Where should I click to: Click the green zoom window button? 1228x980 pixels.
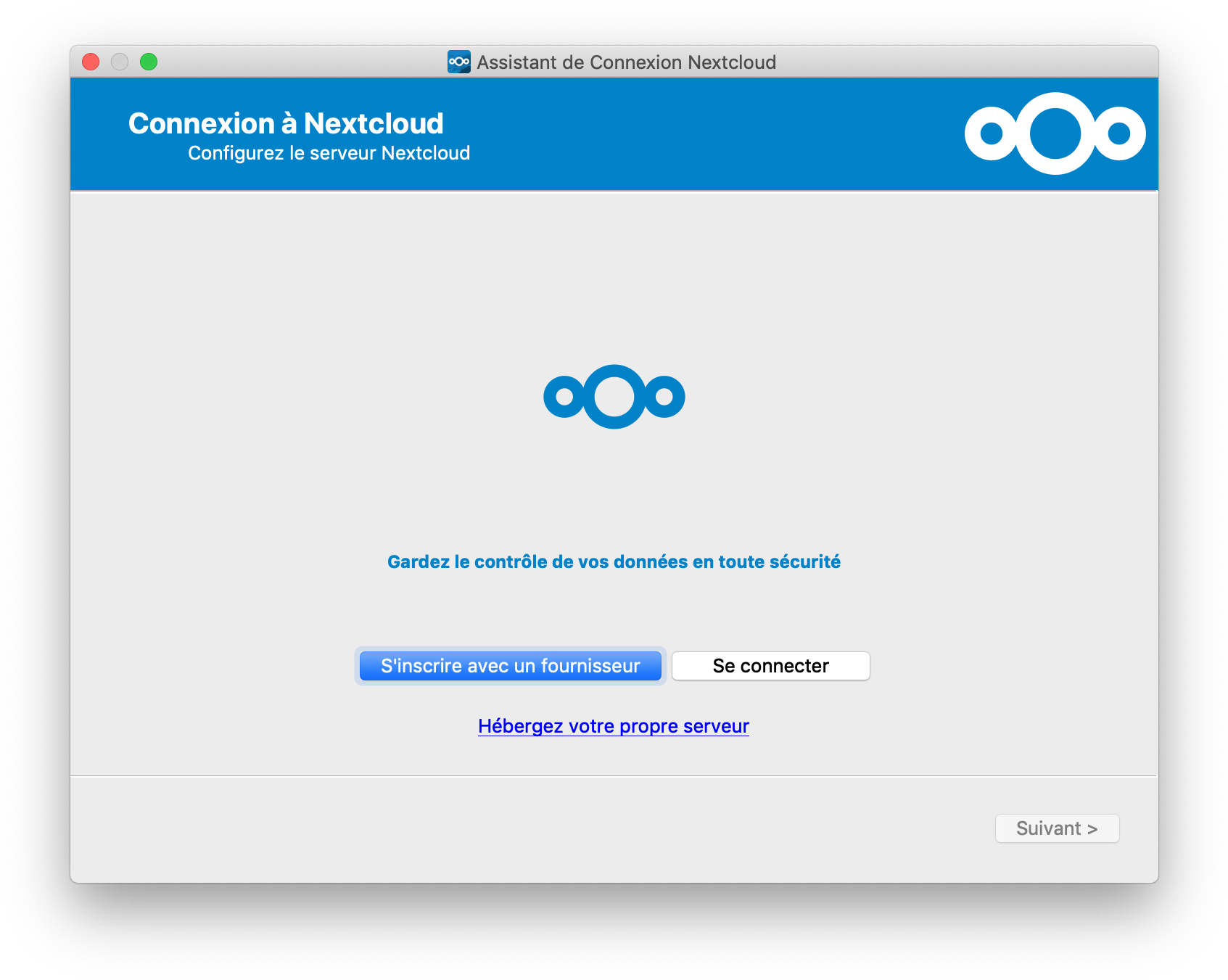pos(149,62)
